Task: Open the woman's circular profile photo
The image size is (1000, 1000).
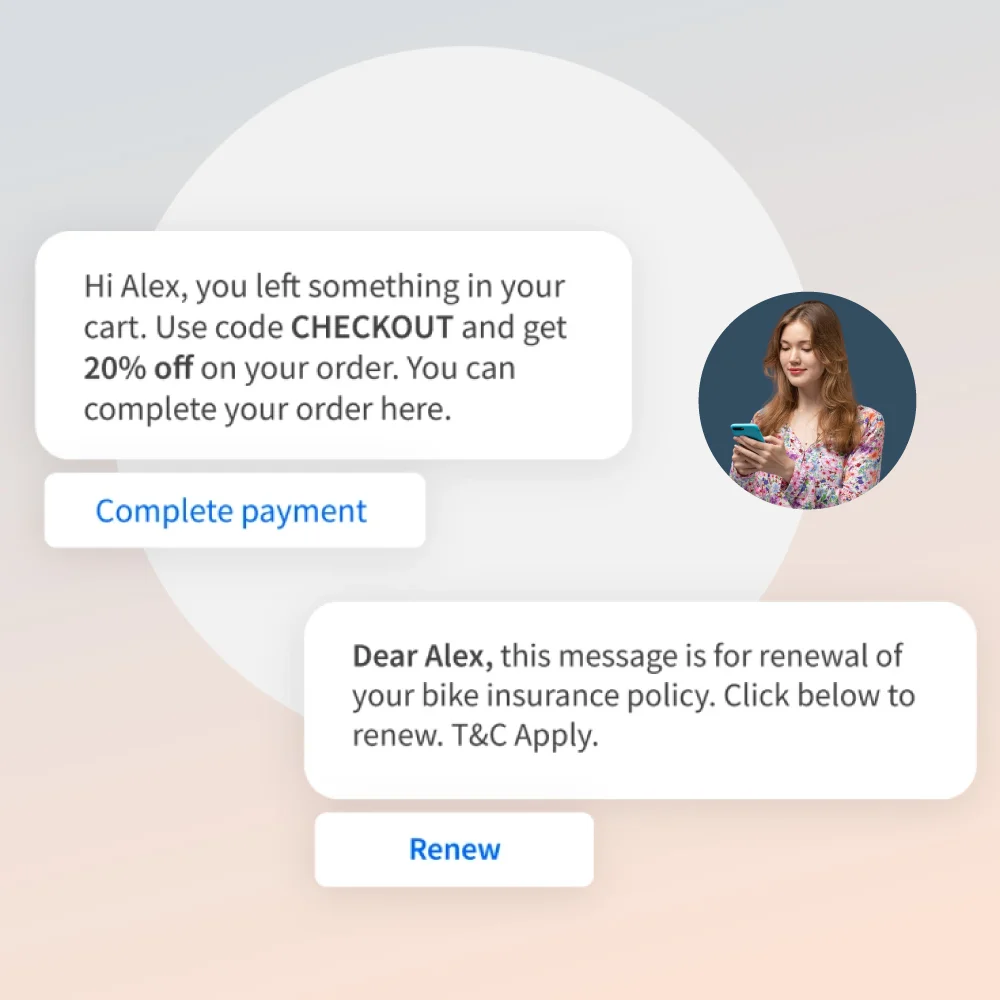Action: (x=807, y=401)
